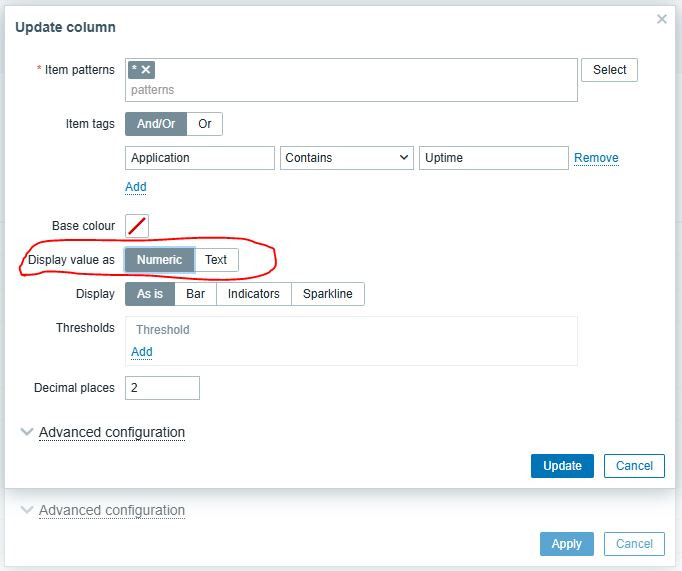Image resolution: width=682 pixels, height=571 pixels.
Task: Remove the Application tag filter row
Action: (596, 158)
